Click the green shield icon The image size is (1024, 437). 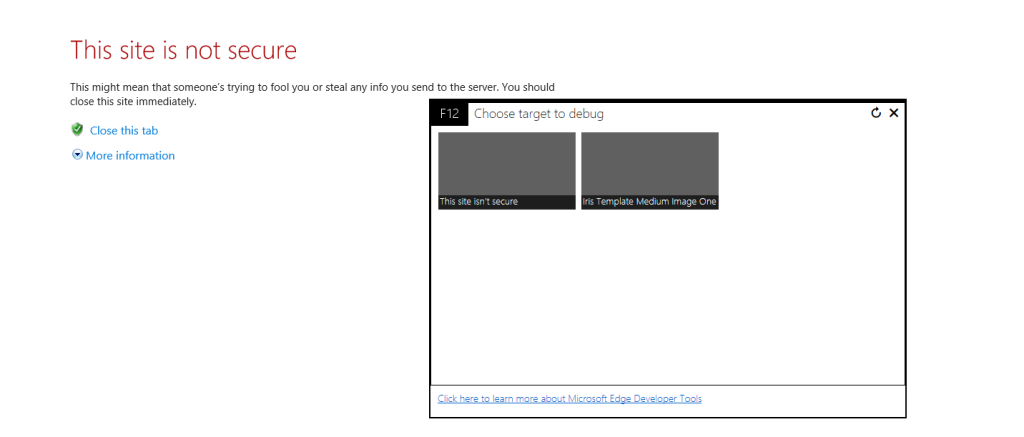point(77,130)
